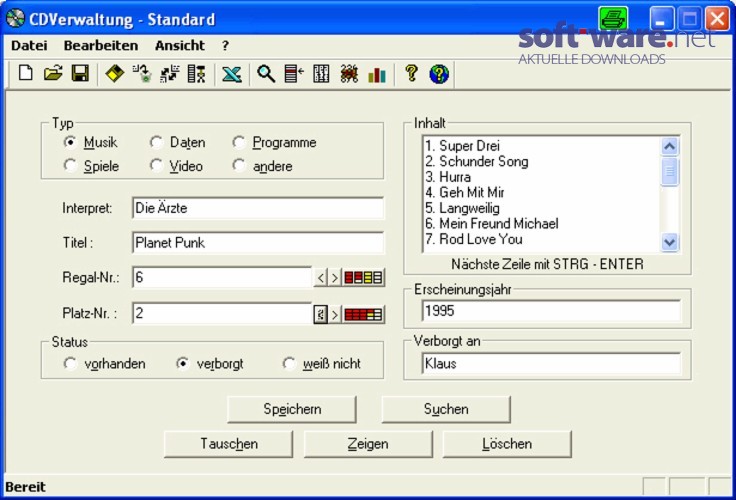Click the crossed arrows swap icon
The image size is (736, 500).
click(x=169, y=74)
